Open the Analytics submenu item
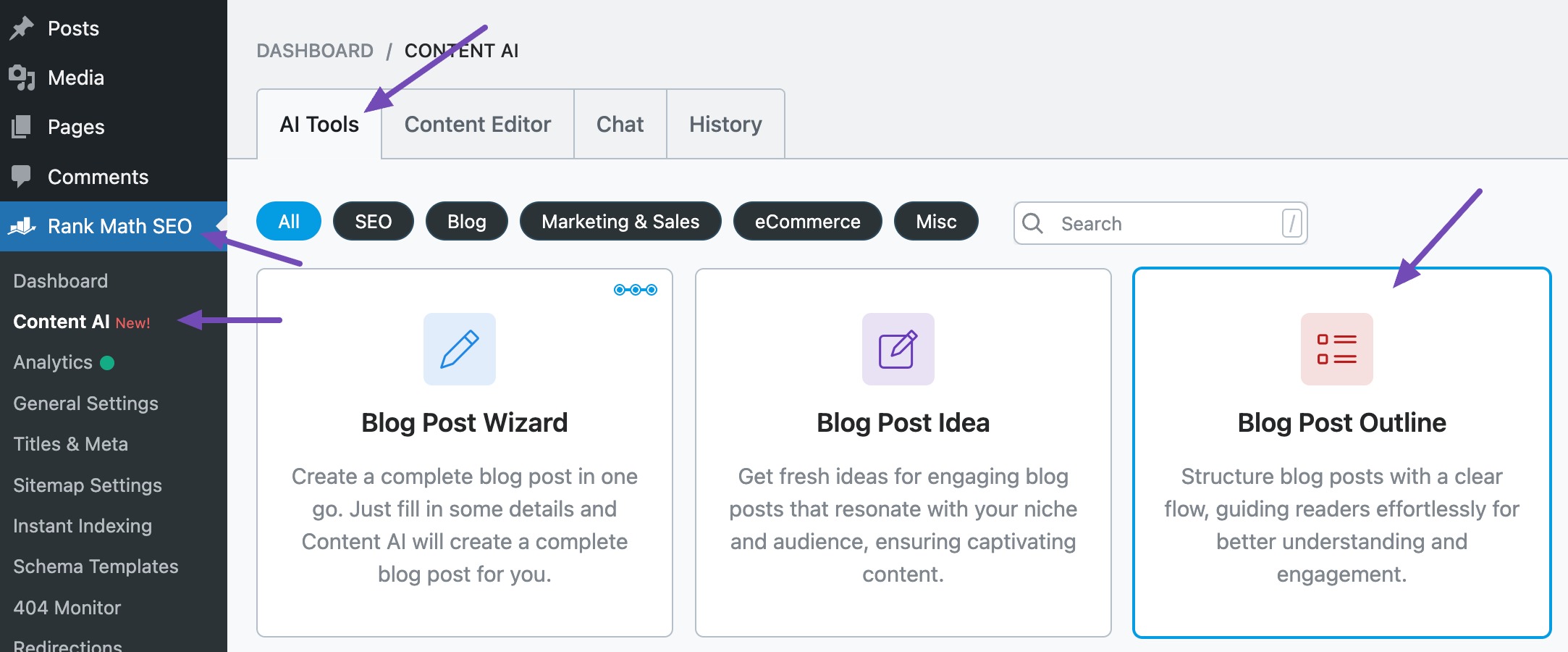 click(53, 362)
